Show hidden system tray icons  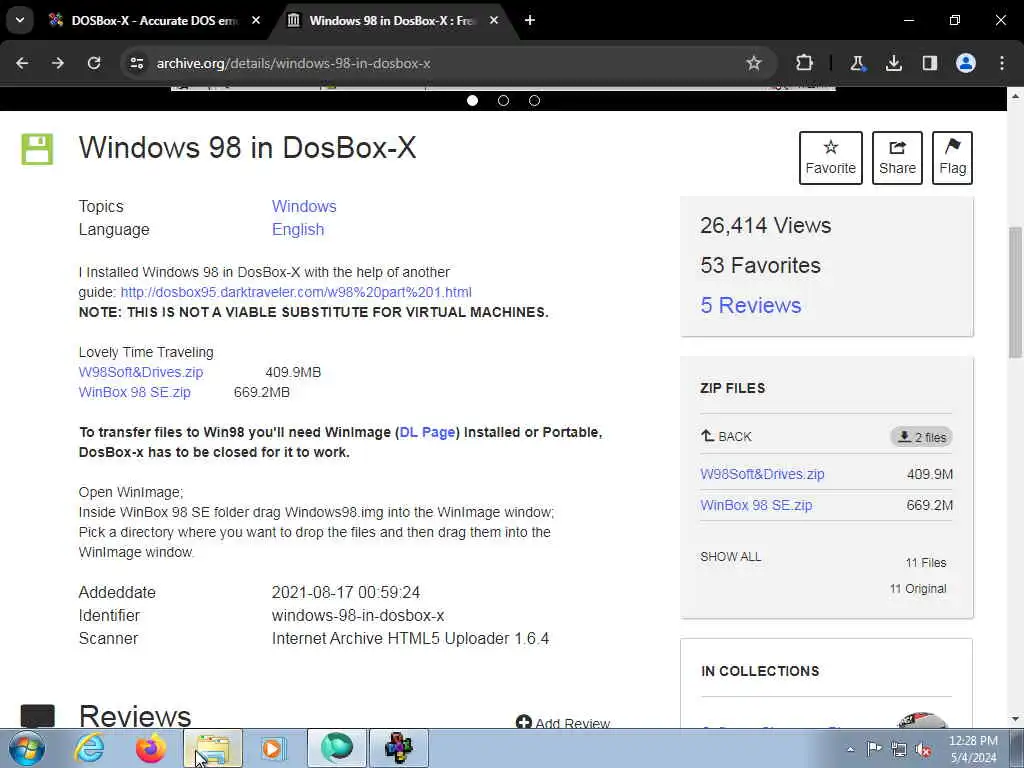pos(850,749)
